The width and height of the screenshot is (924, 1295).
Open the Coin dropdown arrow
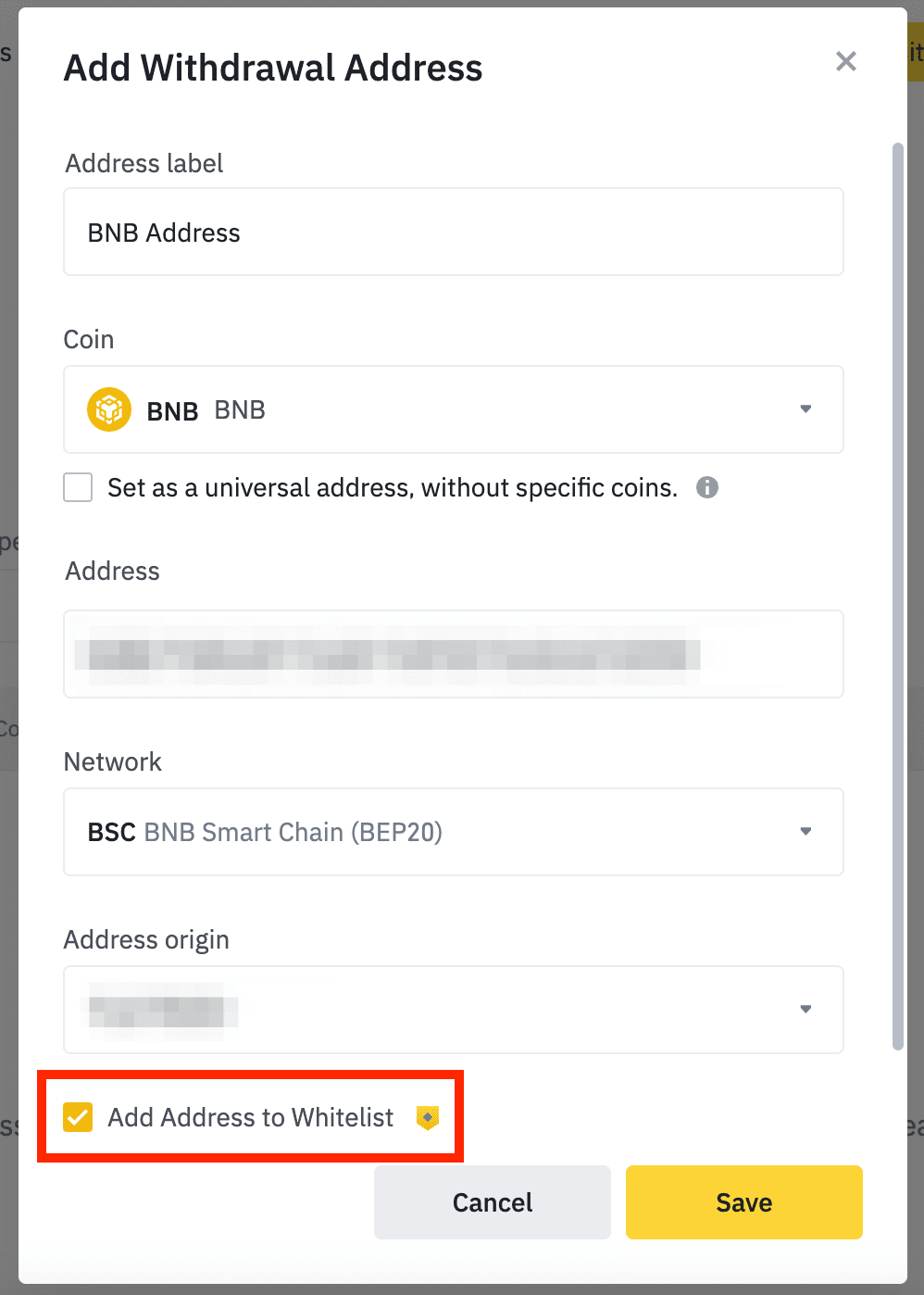(805, 409)
